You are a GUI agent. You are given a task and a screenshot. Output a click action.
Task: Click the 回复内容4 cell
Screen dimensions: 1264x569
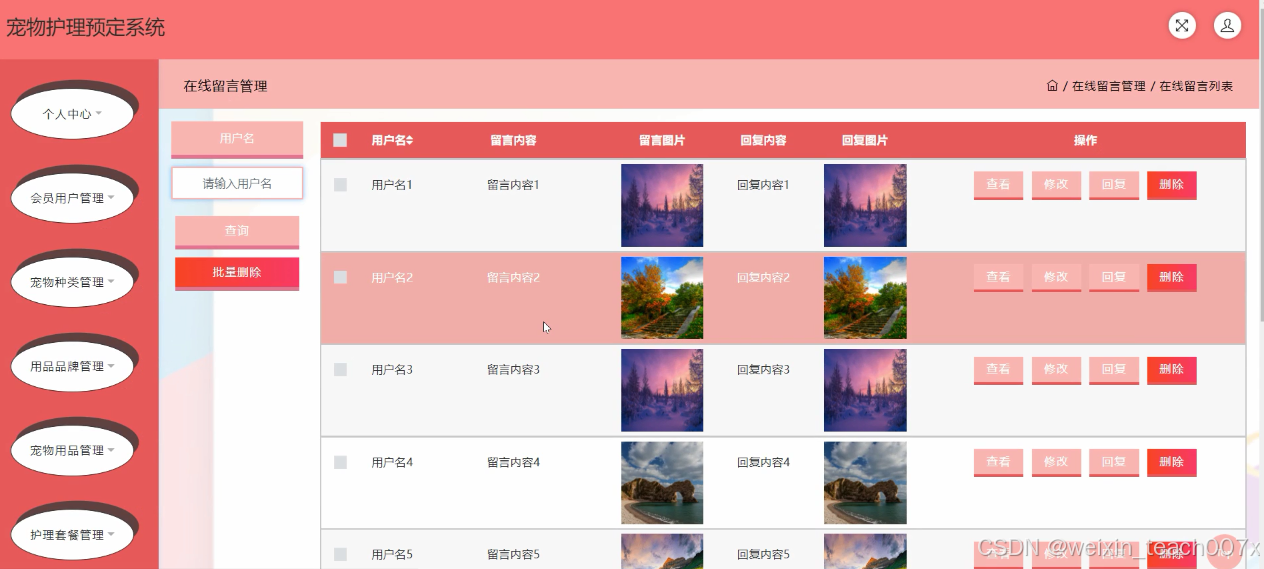click(763, 462)
